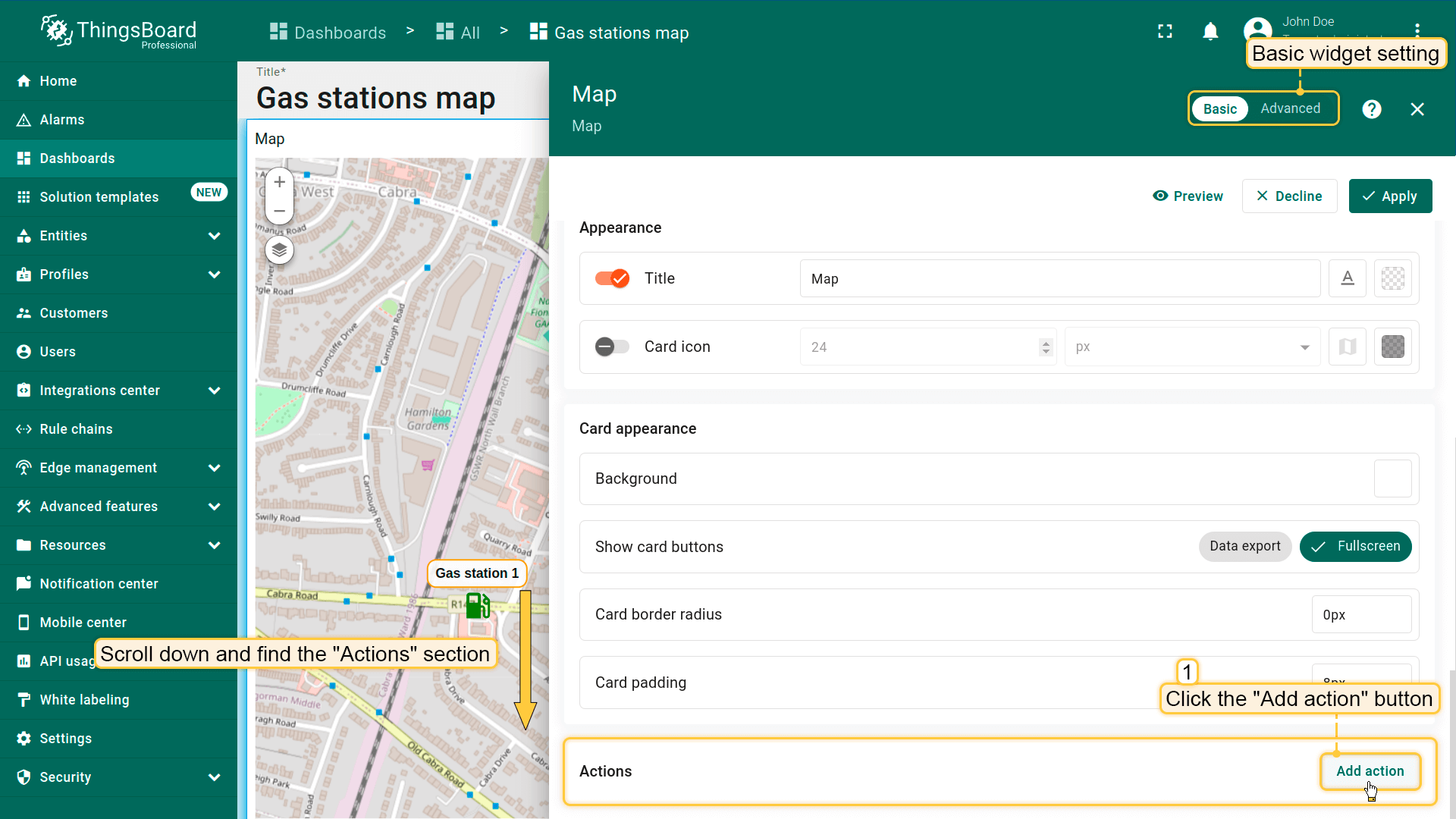Viewport: 1456px width, 819px height.
Task: Click the Title text input field
Action: pos(1059,278)
